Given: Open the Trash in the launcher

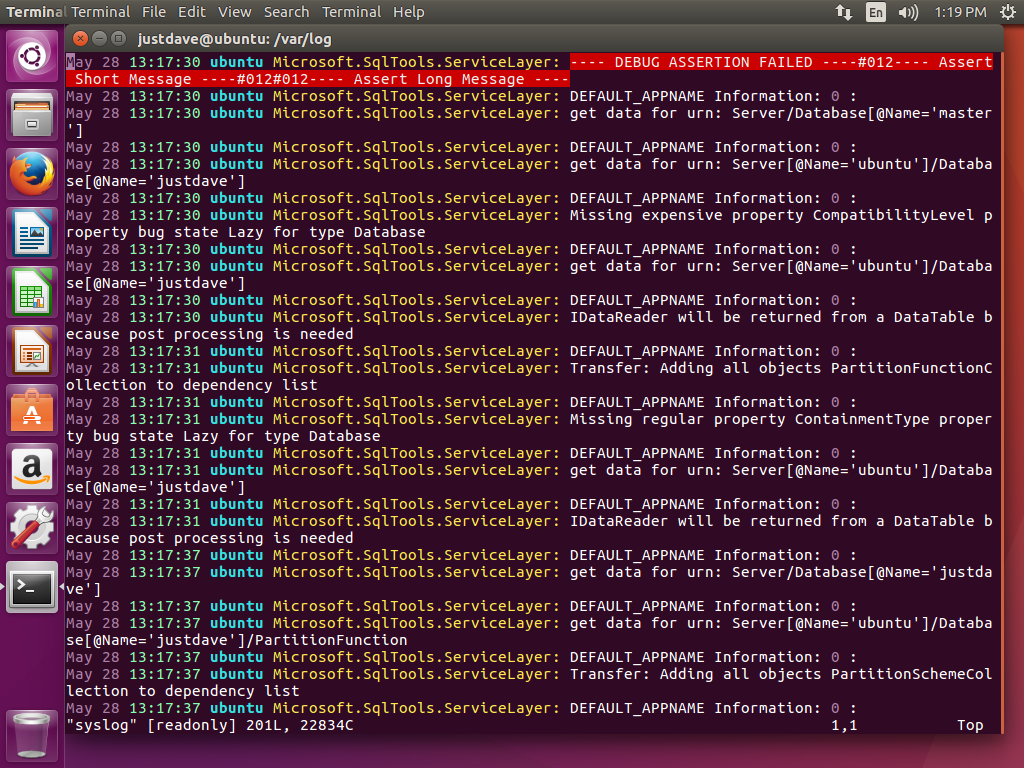Looking at the screenshot, I should click(x=33, y=734).
